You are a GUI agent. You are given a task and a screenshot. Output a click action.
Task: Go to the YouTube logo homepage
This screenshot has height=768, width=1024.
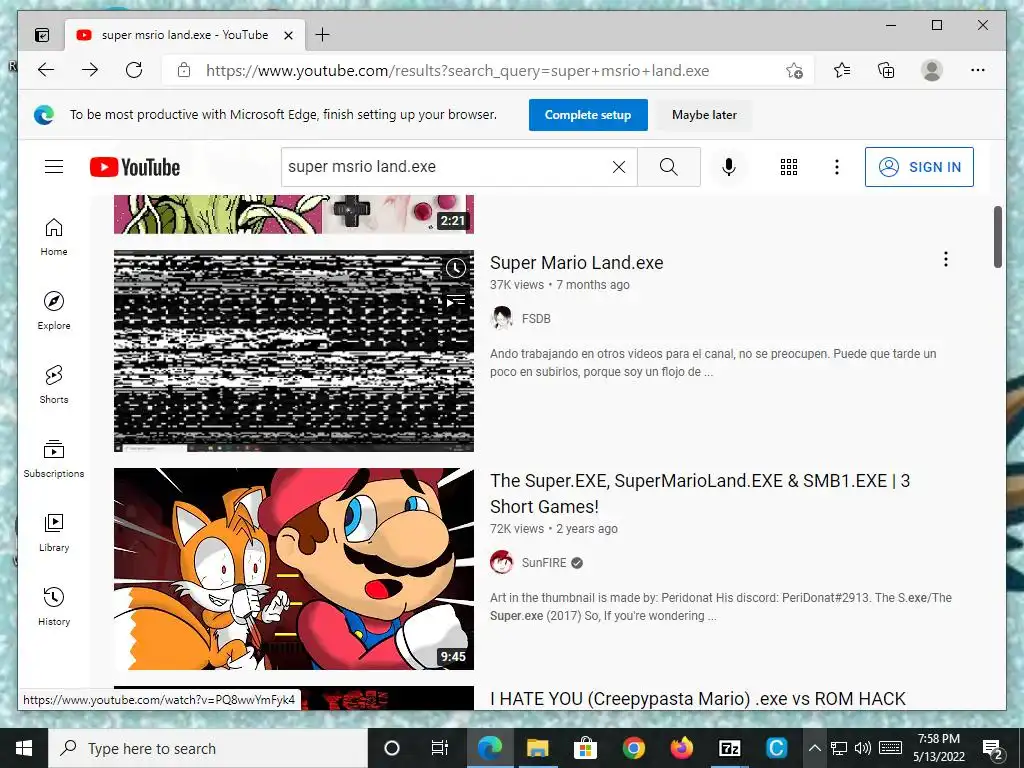click(135, 167)
